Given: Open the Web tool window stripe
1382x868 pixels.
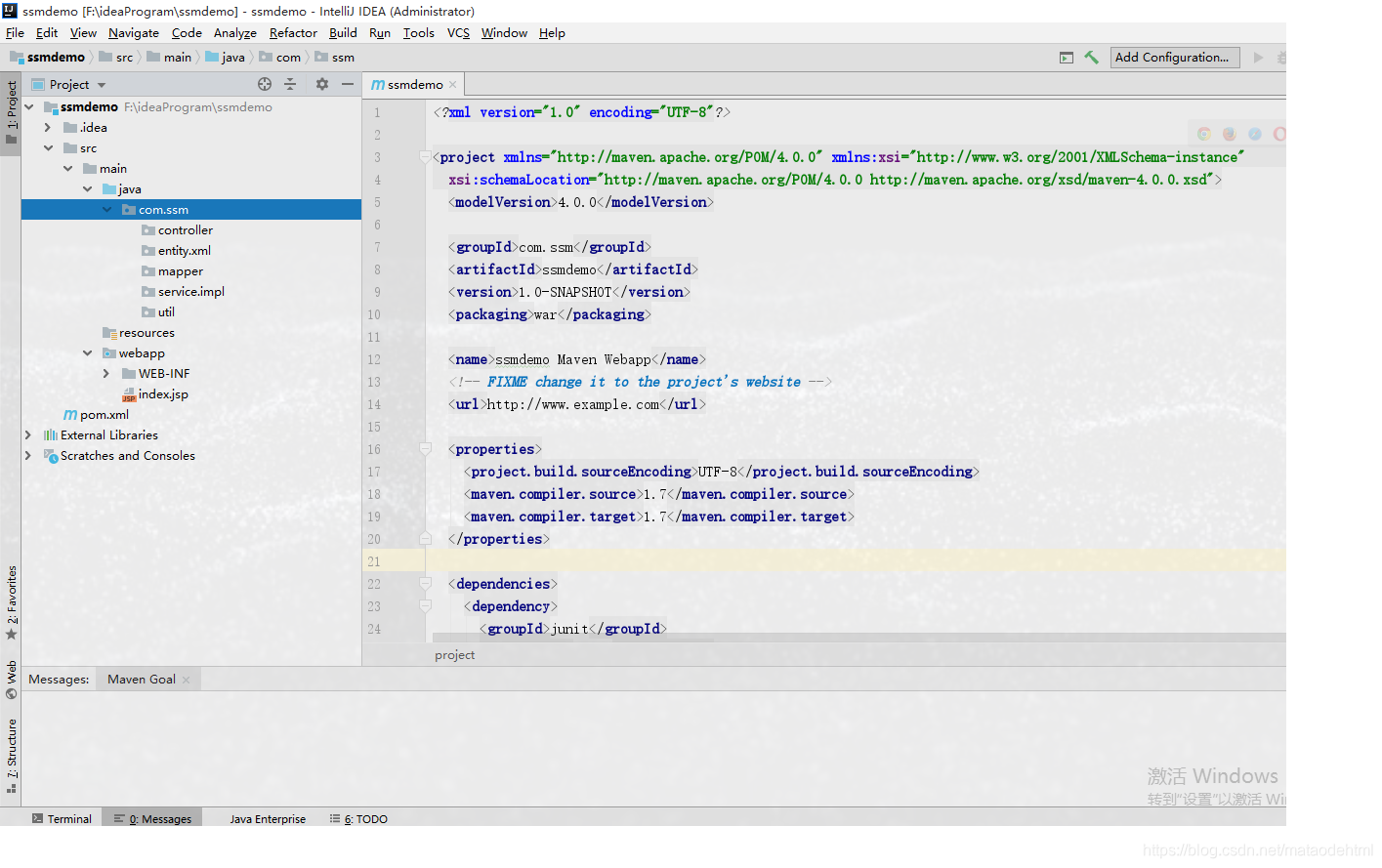Looking at the screenshot, I should pos(11,681).
